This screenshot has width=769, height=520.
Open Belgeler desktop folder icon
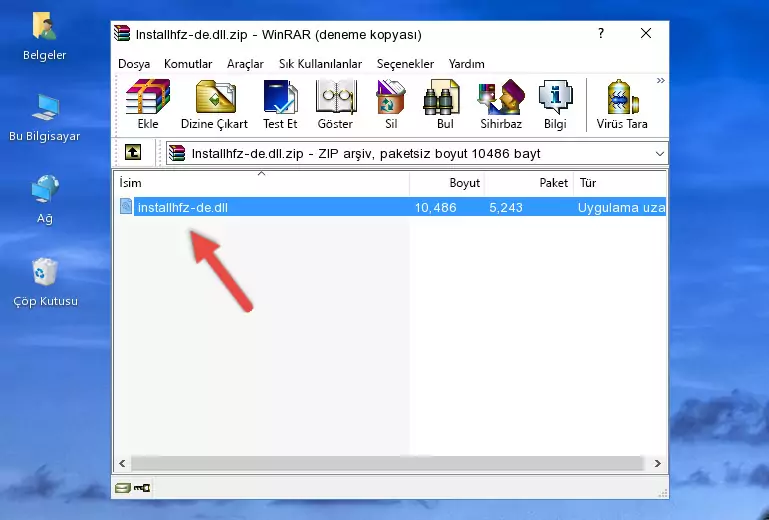click(x=44, y=37)
